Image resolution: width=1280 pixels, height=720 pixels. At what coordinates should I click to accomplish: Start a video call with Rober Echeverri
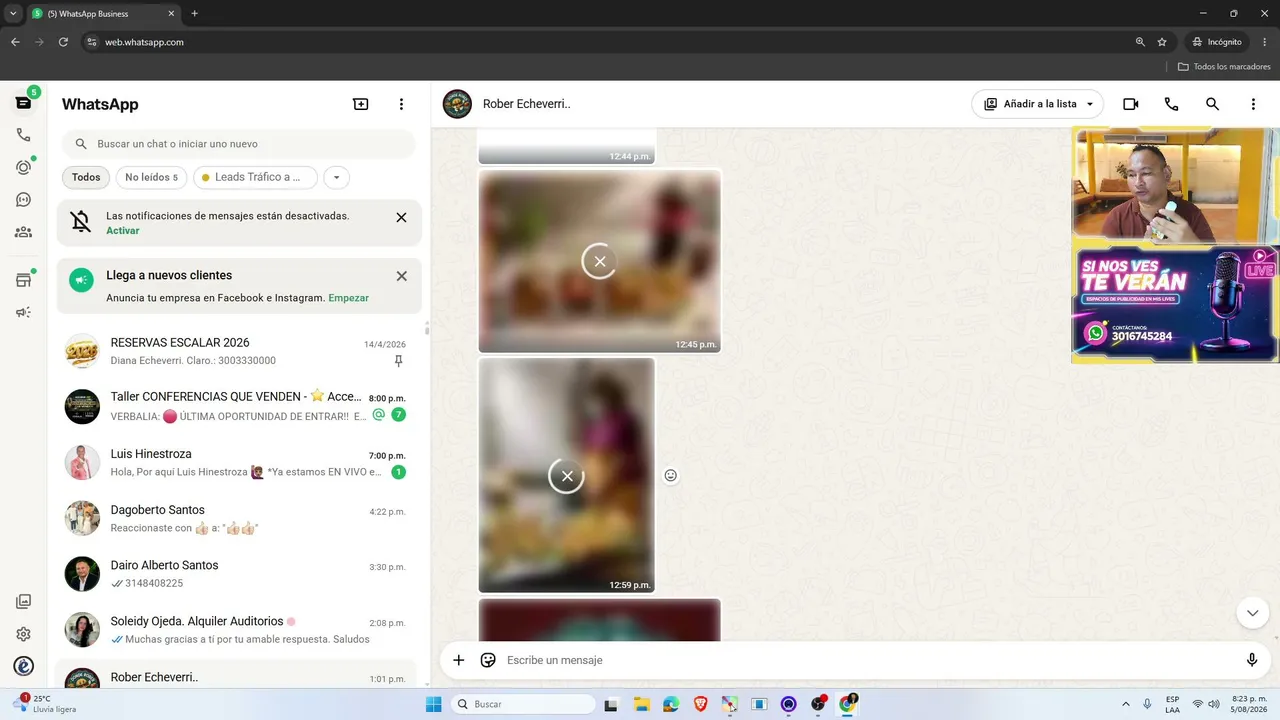point(1131,104)
